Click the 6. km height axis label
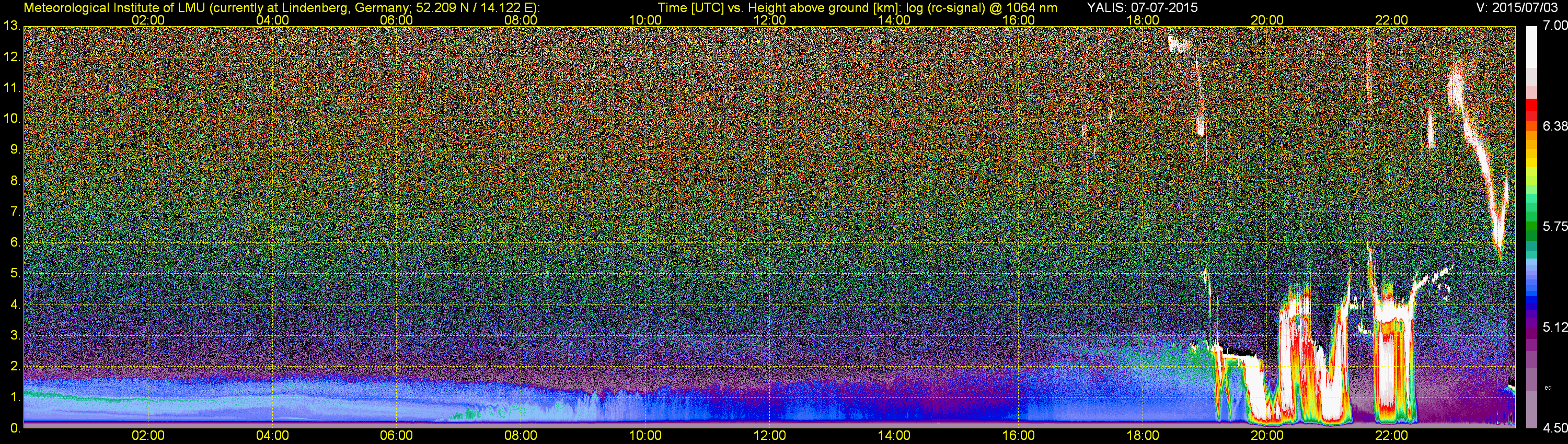 15,243
